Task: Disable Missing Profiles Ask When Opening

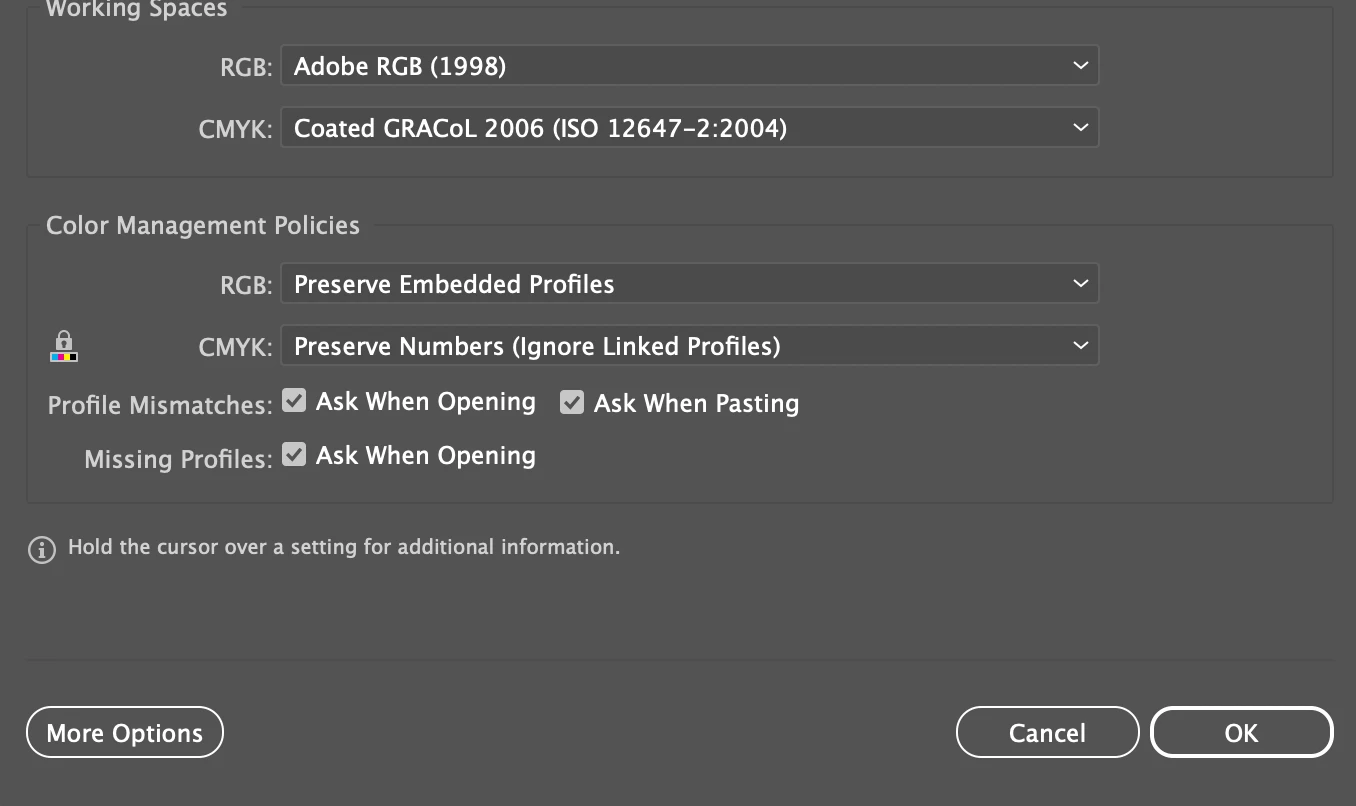Action: tap(294, 455)
